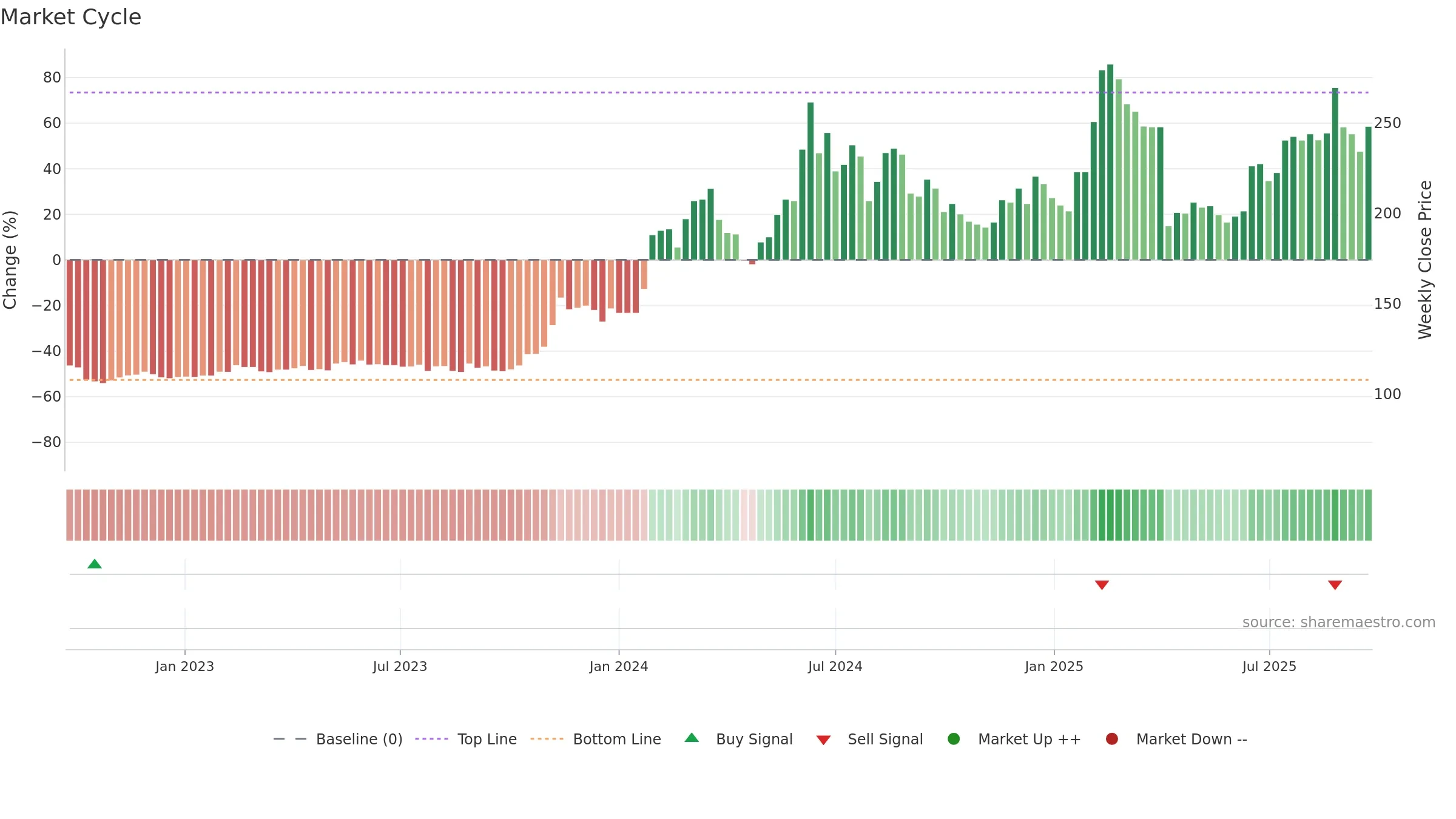This screenshot has width=1456, height=819.
Task: Click the source: sharemaestro.com text
Action: point(1339,622)
